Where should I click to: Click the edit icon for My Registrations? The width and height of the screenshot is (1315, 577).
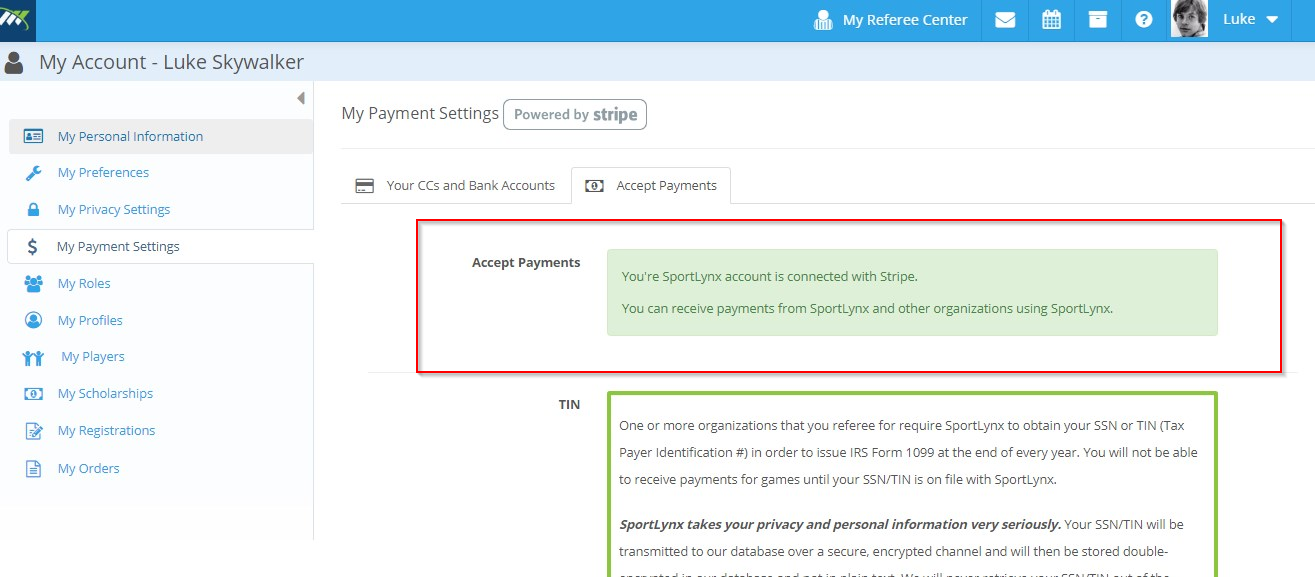33,431
